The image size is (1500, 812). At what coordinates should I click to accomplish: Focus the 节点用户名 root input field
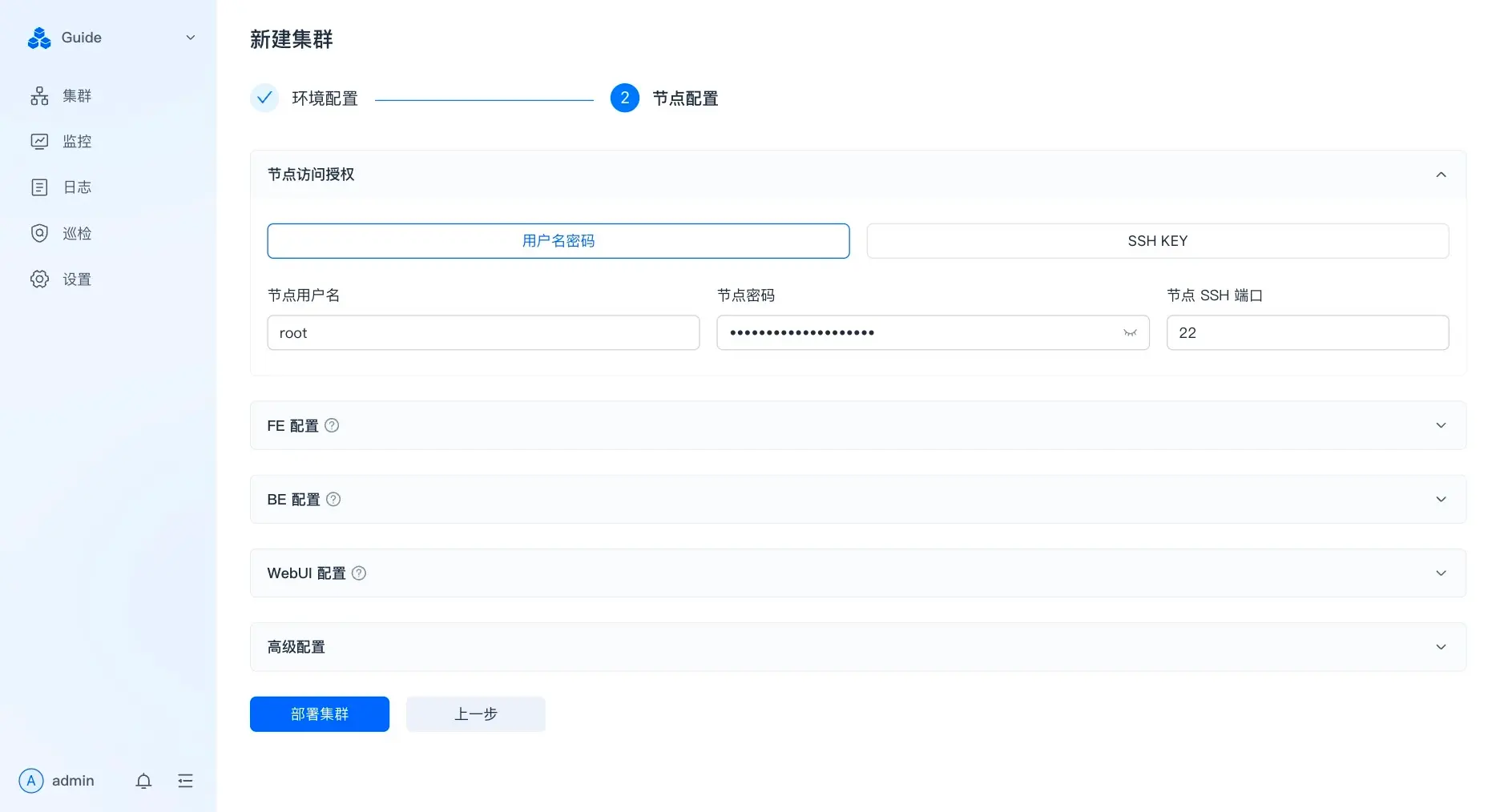(x=483, y=332)
